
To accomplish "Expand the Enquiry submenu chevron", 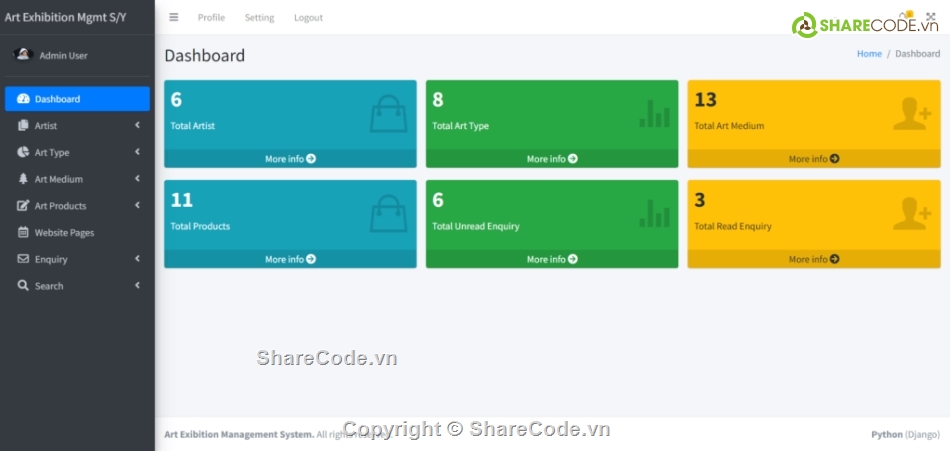I will click(138, 258).
